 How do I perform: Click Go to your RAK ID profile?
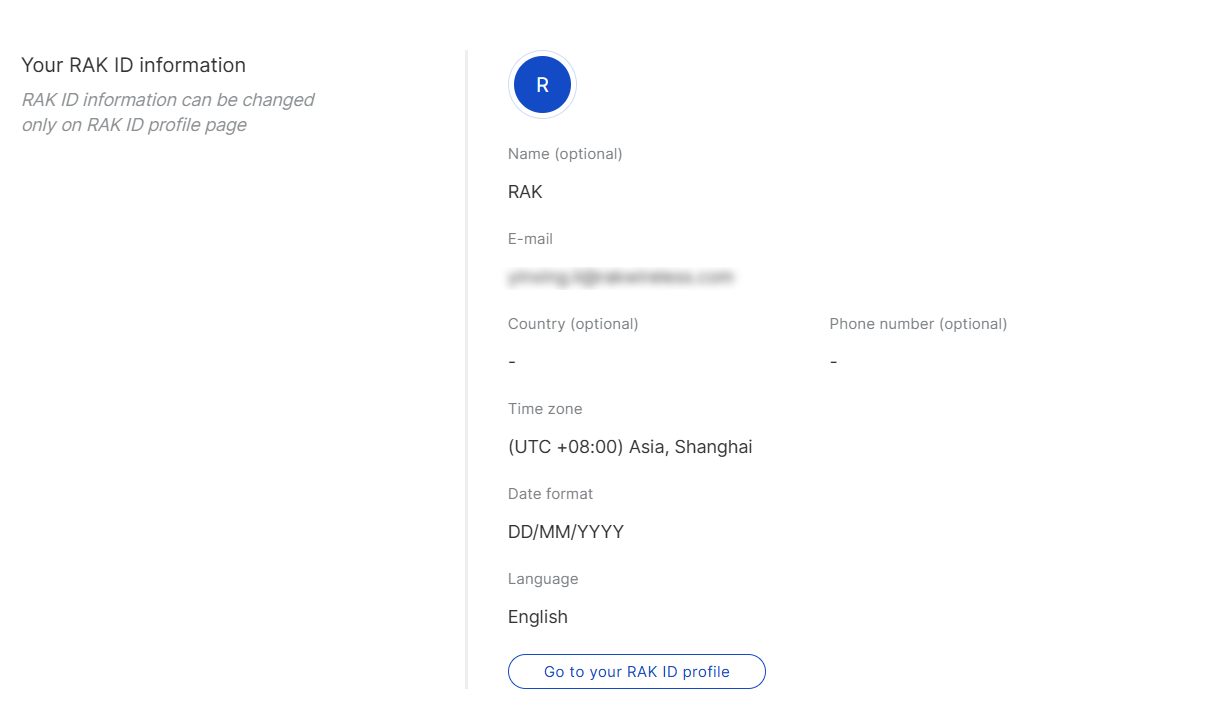click(636, 671)
